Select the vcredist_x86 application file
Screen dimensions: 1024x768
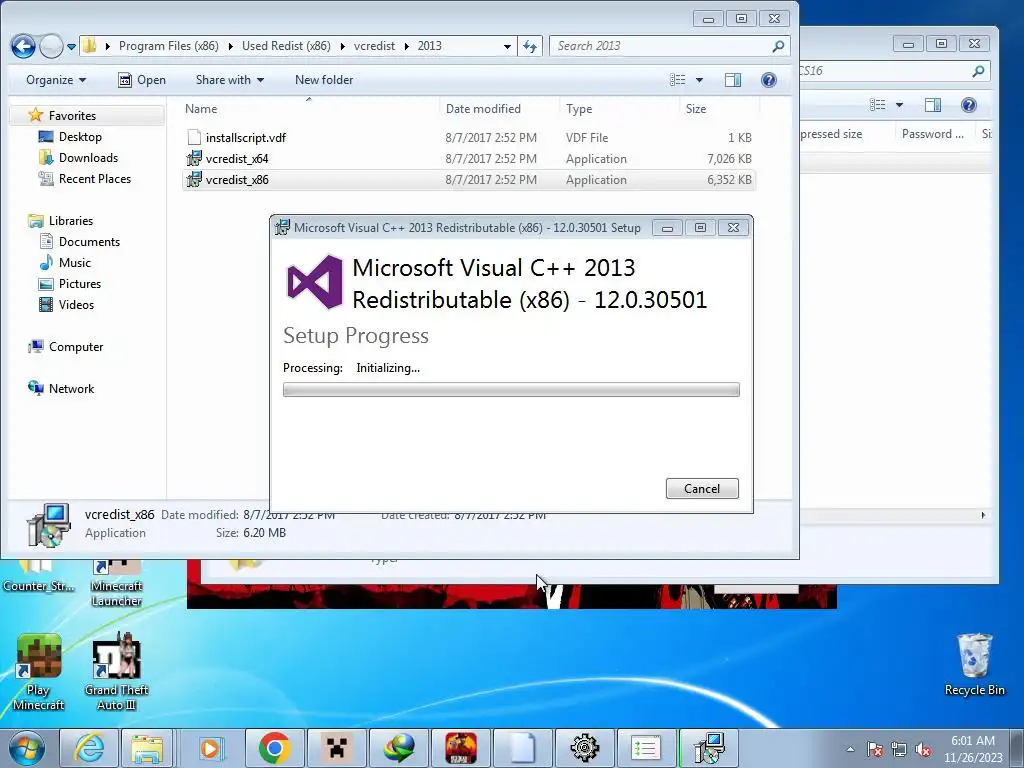tap(469, 180)
